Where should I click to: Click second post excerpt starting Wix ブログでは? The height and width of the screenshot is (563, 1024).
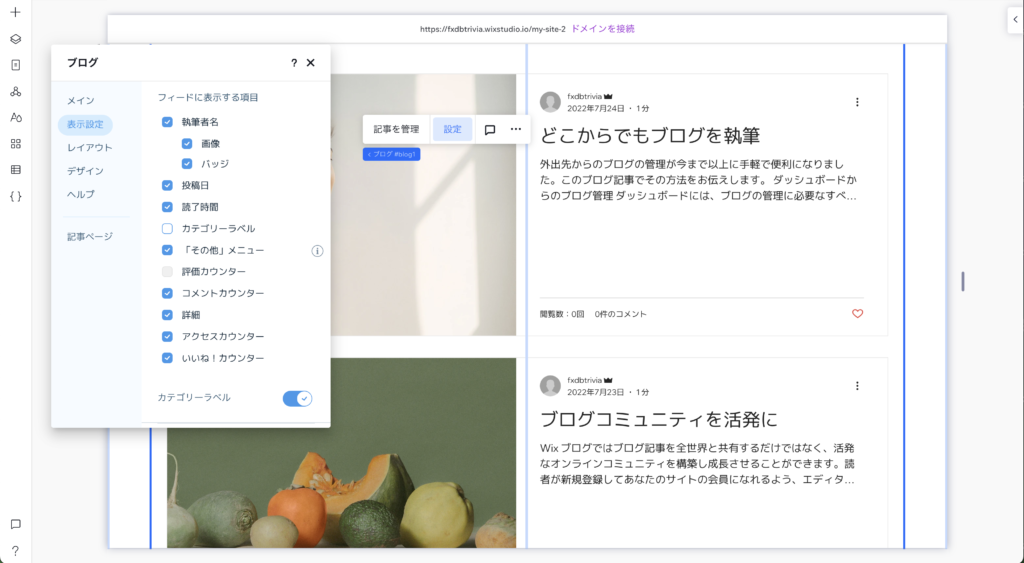pyautogui.click(x=697, y=464)
